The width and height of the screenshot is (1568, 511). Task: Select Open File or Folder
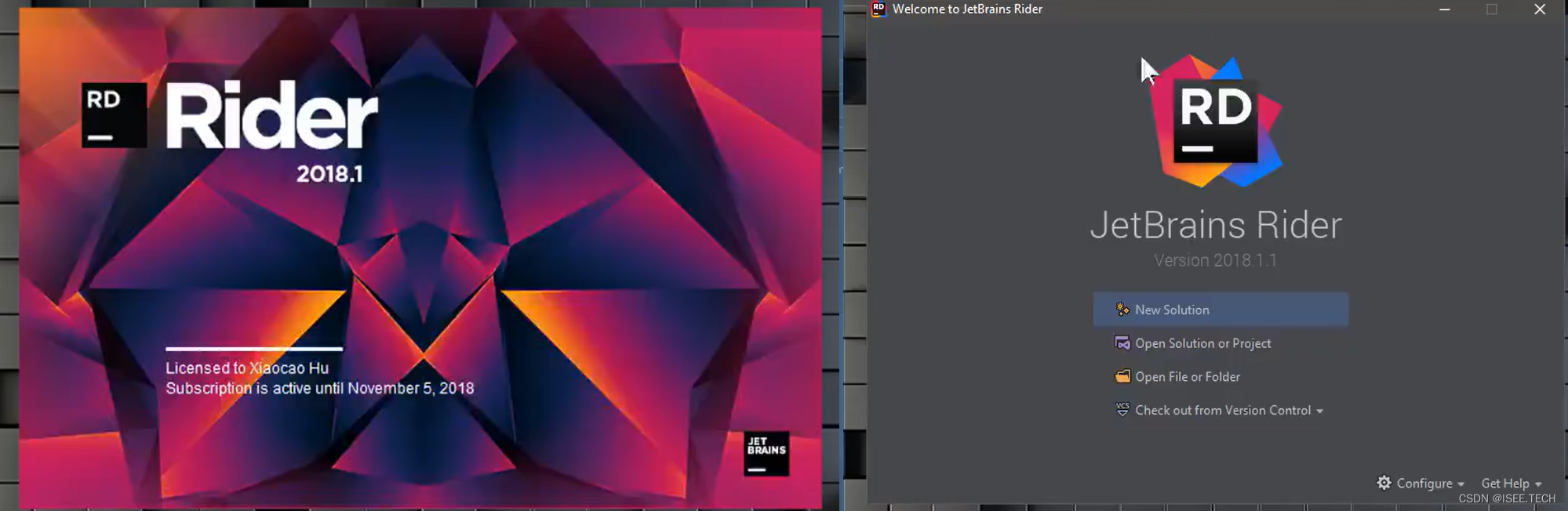click(1188, 377)
